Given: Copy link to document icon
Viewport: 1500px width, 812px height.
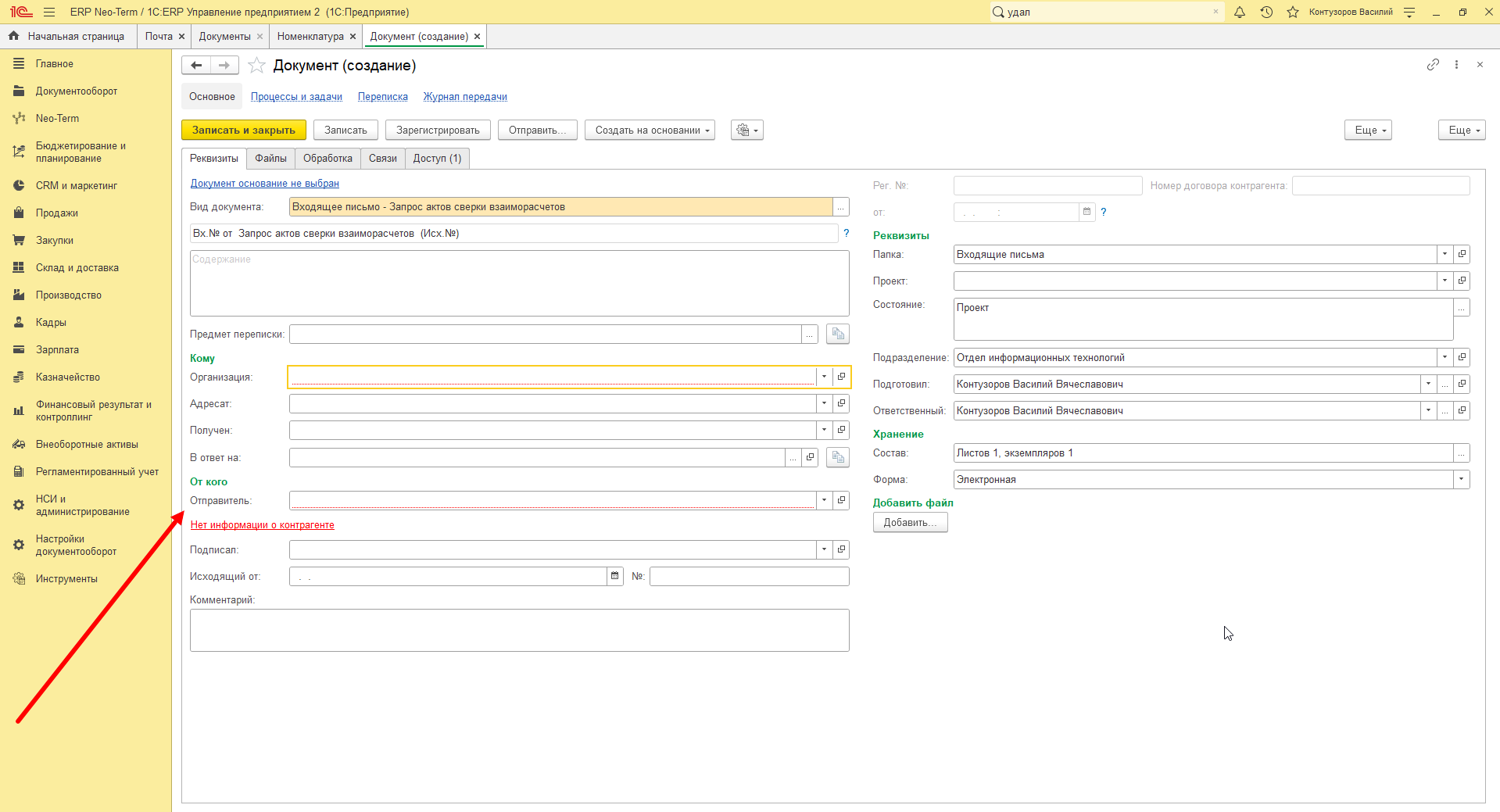Looking at the screenshot, I should 1433,65.
